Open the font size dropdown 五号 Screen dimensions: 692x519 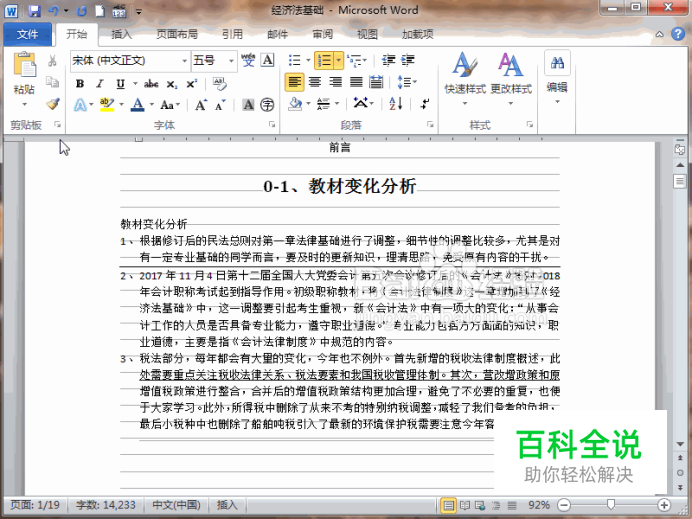[x=231, y=60]
